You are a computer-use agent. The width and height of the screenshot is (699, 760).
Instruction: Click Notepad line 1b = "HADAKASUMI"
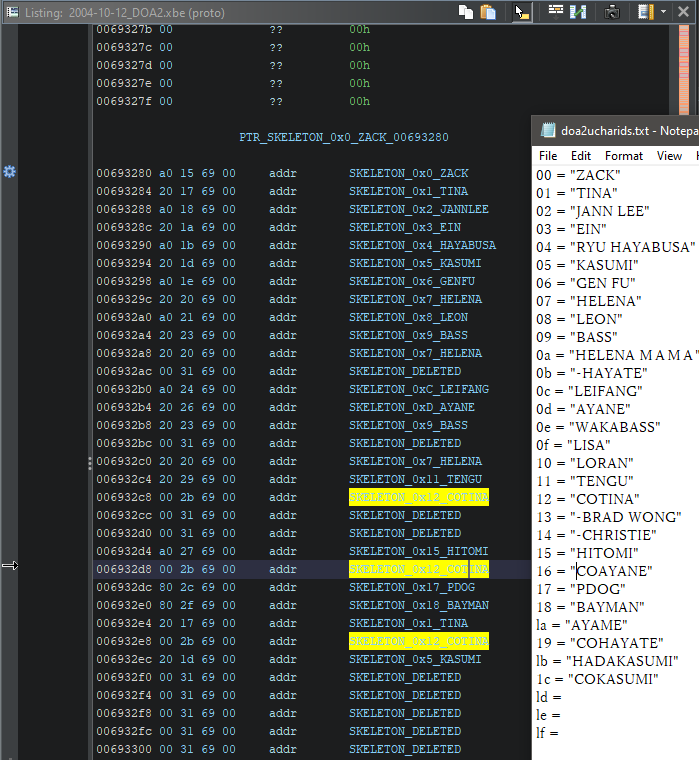(607, 661)
